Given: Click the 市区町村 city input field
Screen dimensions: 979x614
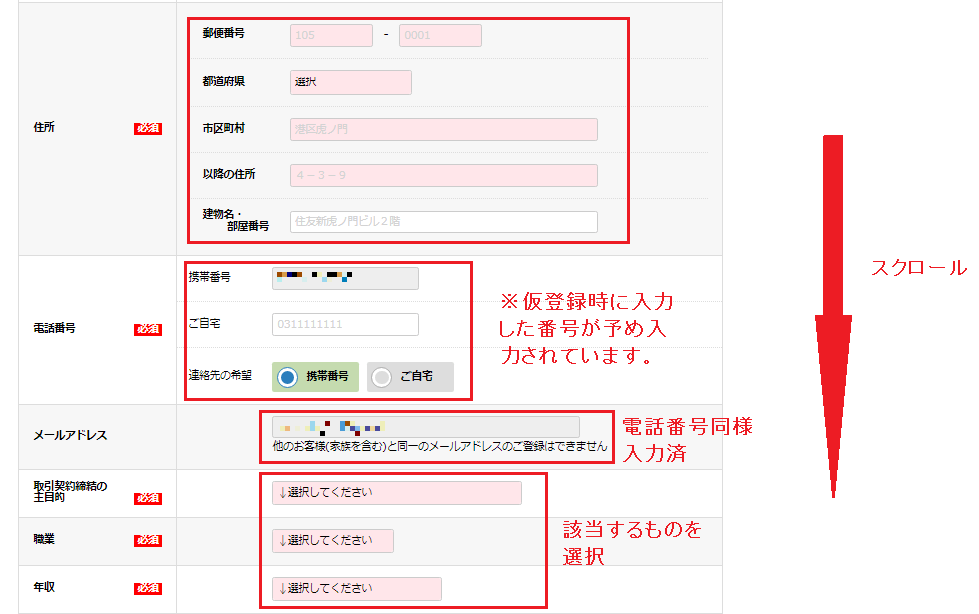Looking at the screenshot, I should click(444, 129).
